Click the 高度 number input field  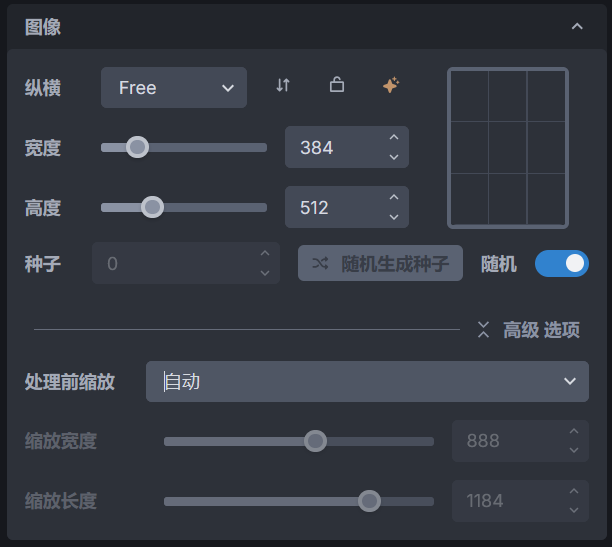[335, 208]
